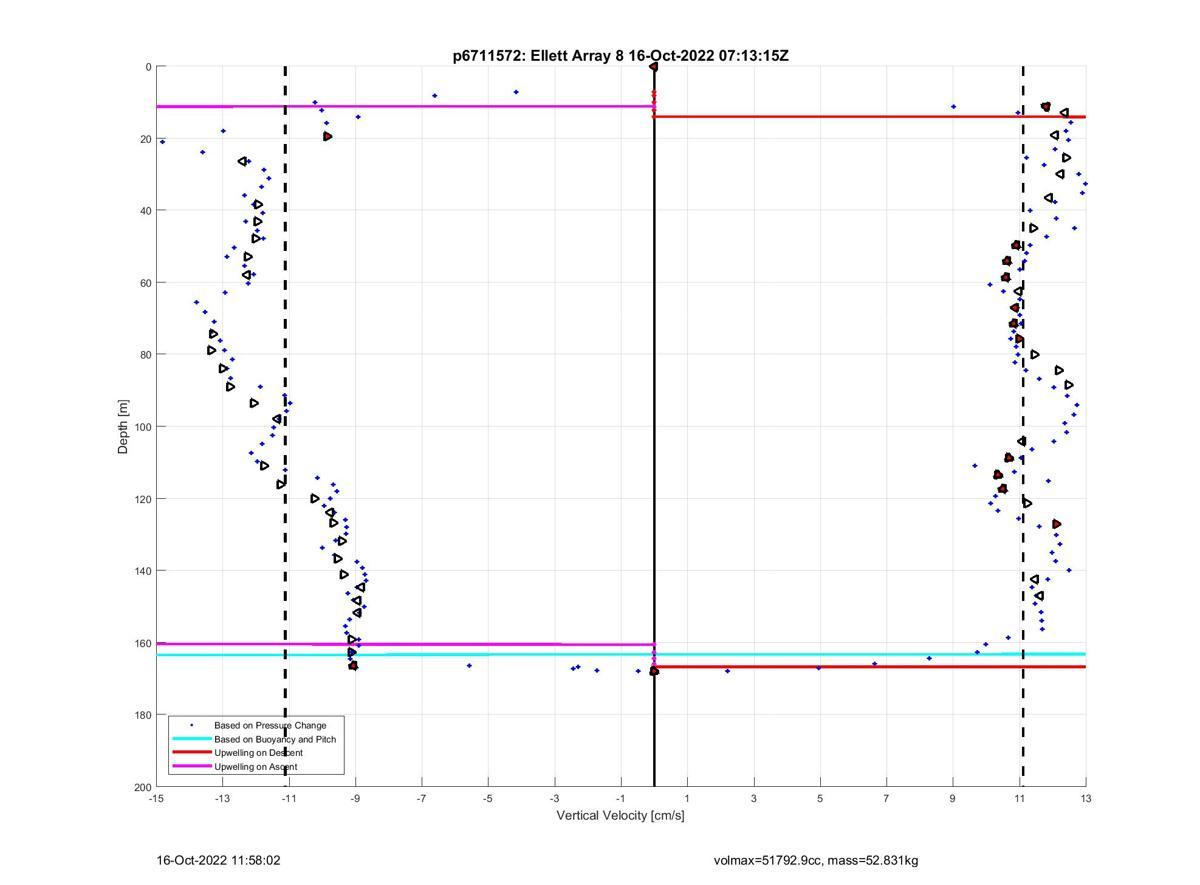Click depth tick label '140'
This screenshot has height=885, width=1200.
pos(142,571)
